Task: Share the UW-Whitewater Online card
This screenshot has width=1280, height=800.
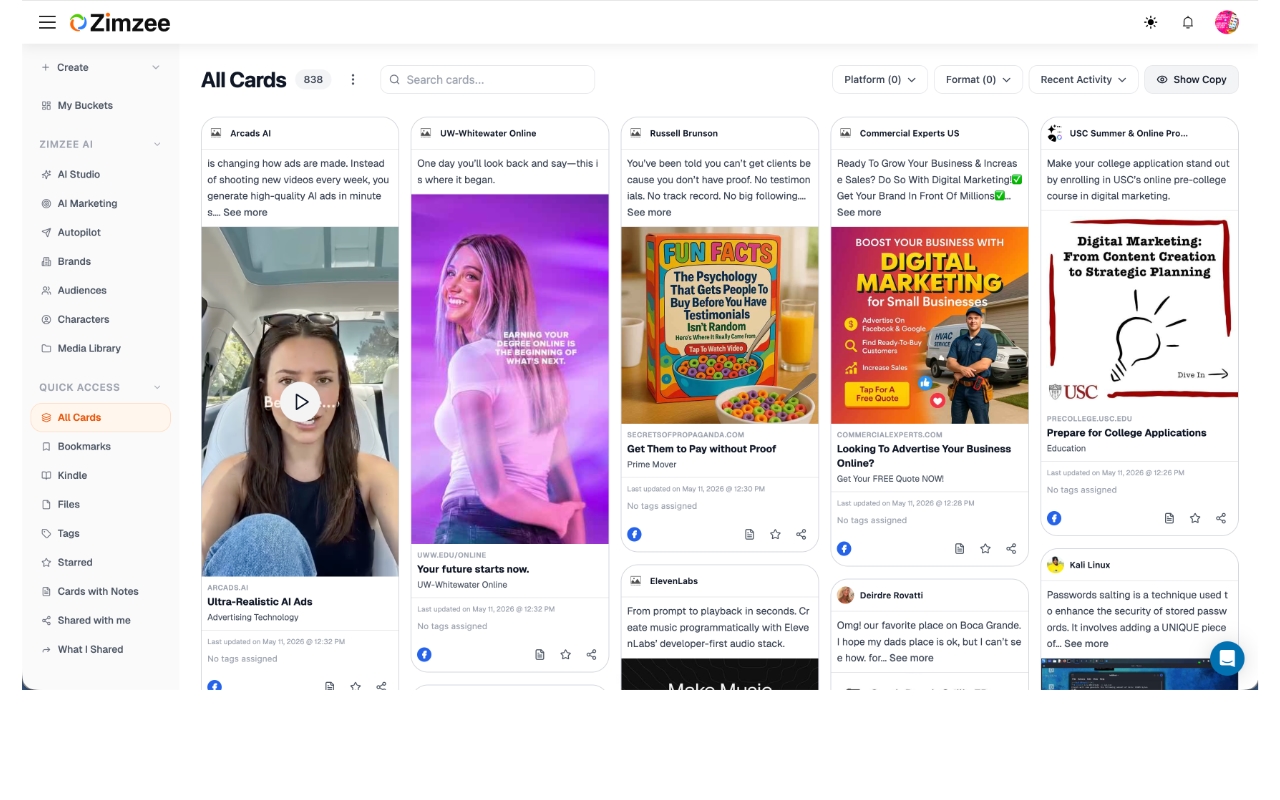Action: pyautogui.click(x=592, y=654)
